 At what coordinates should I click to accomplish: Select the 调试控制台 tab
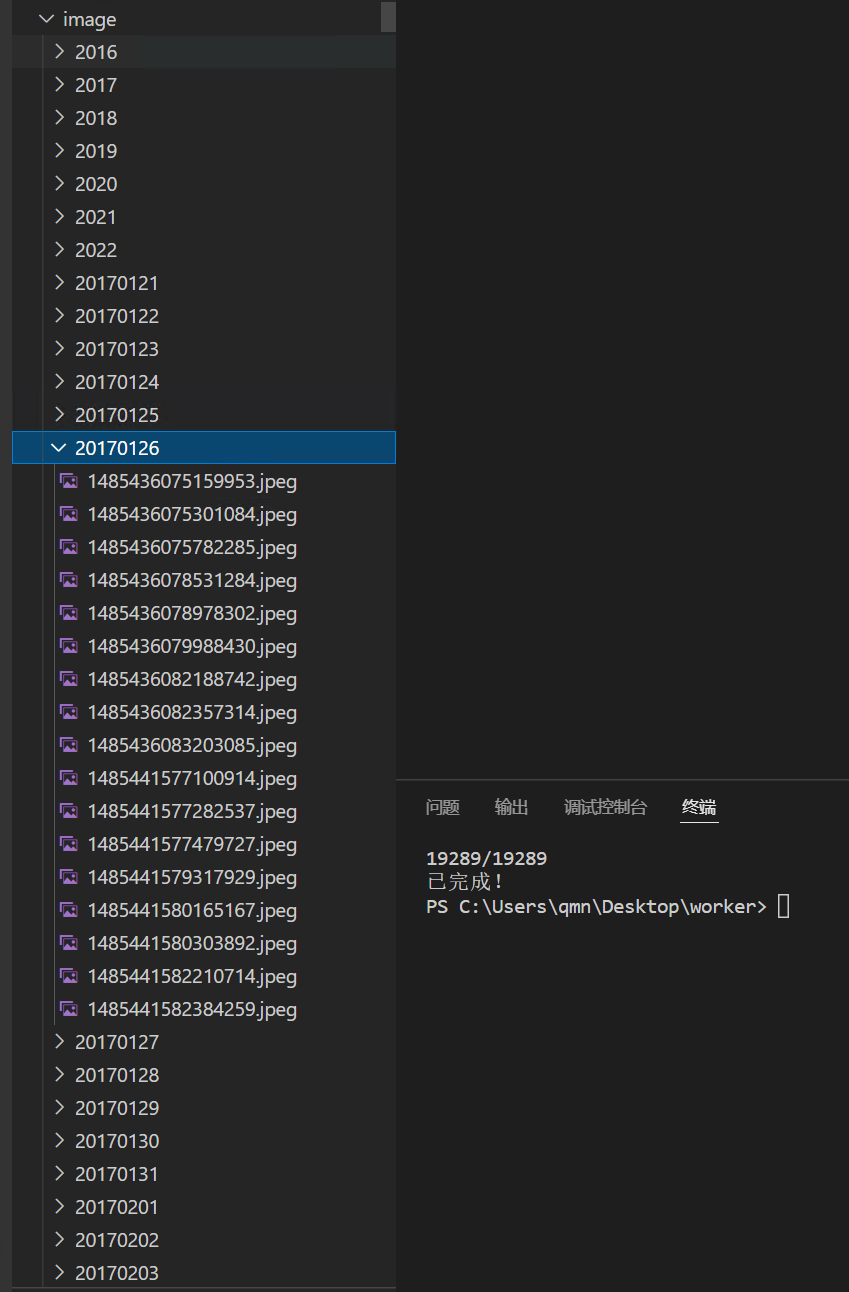click(x=605, y=807)
